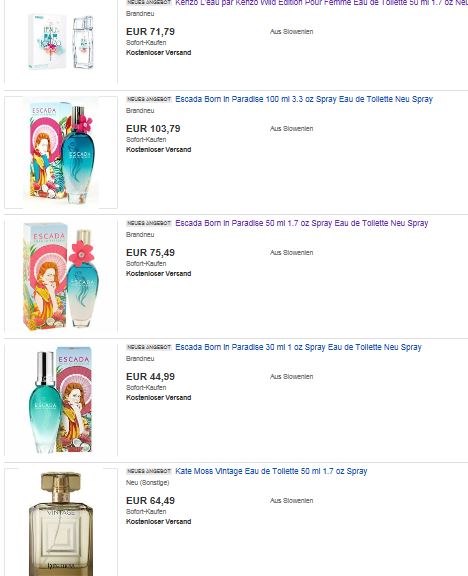Viewport: 468px width, 576px height.
Task: Click Neues Angebot badge on Escada 30 ml
Action: [149, 347]
